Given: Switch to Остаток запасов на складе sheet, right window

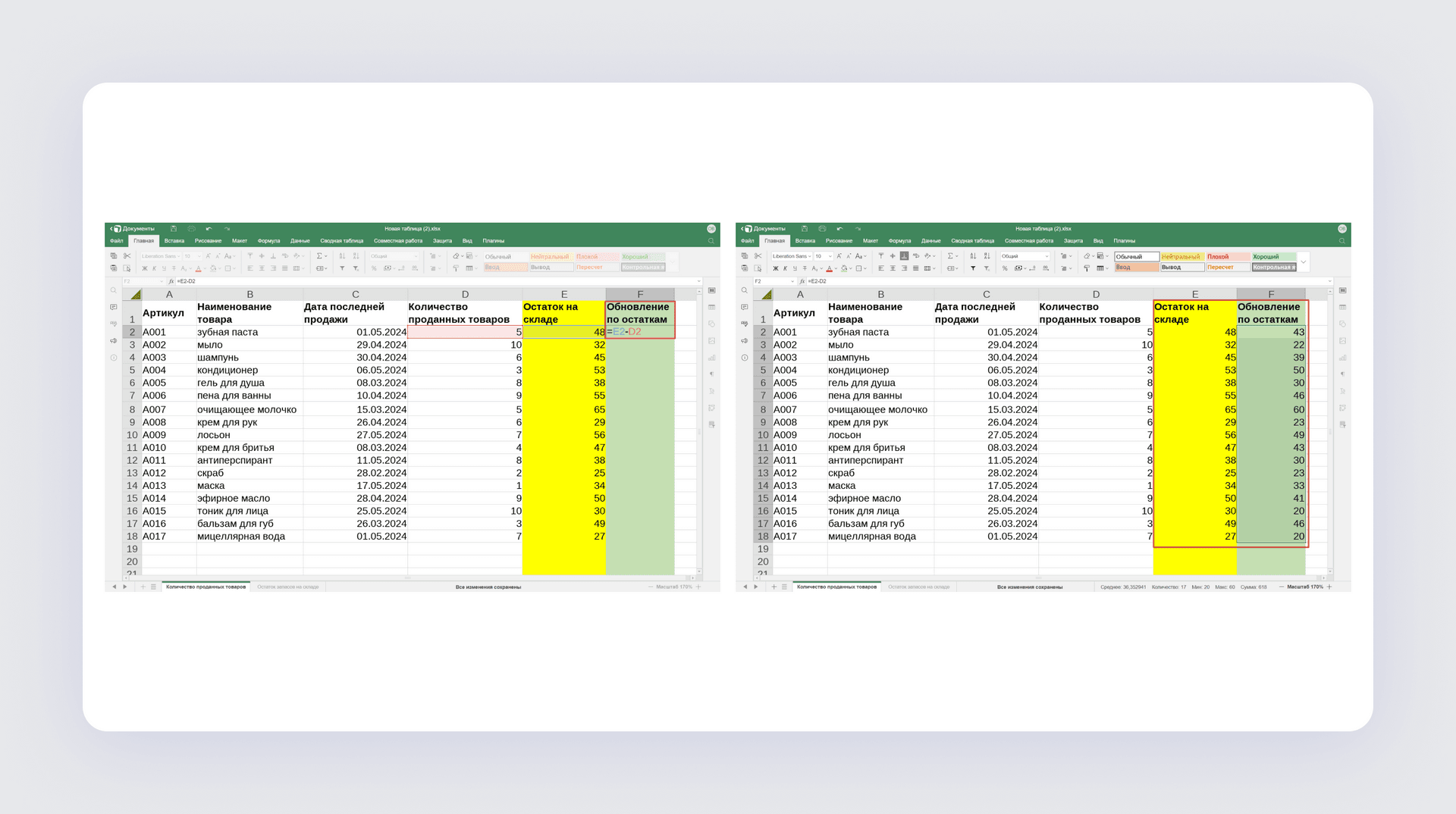Looking at the screenshot, I should point(918,587).
